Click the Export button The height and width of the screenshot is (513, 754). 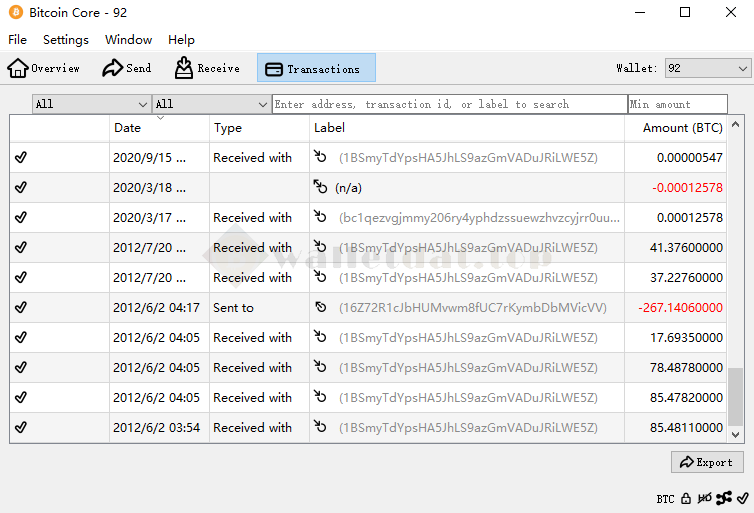point(707,462)
